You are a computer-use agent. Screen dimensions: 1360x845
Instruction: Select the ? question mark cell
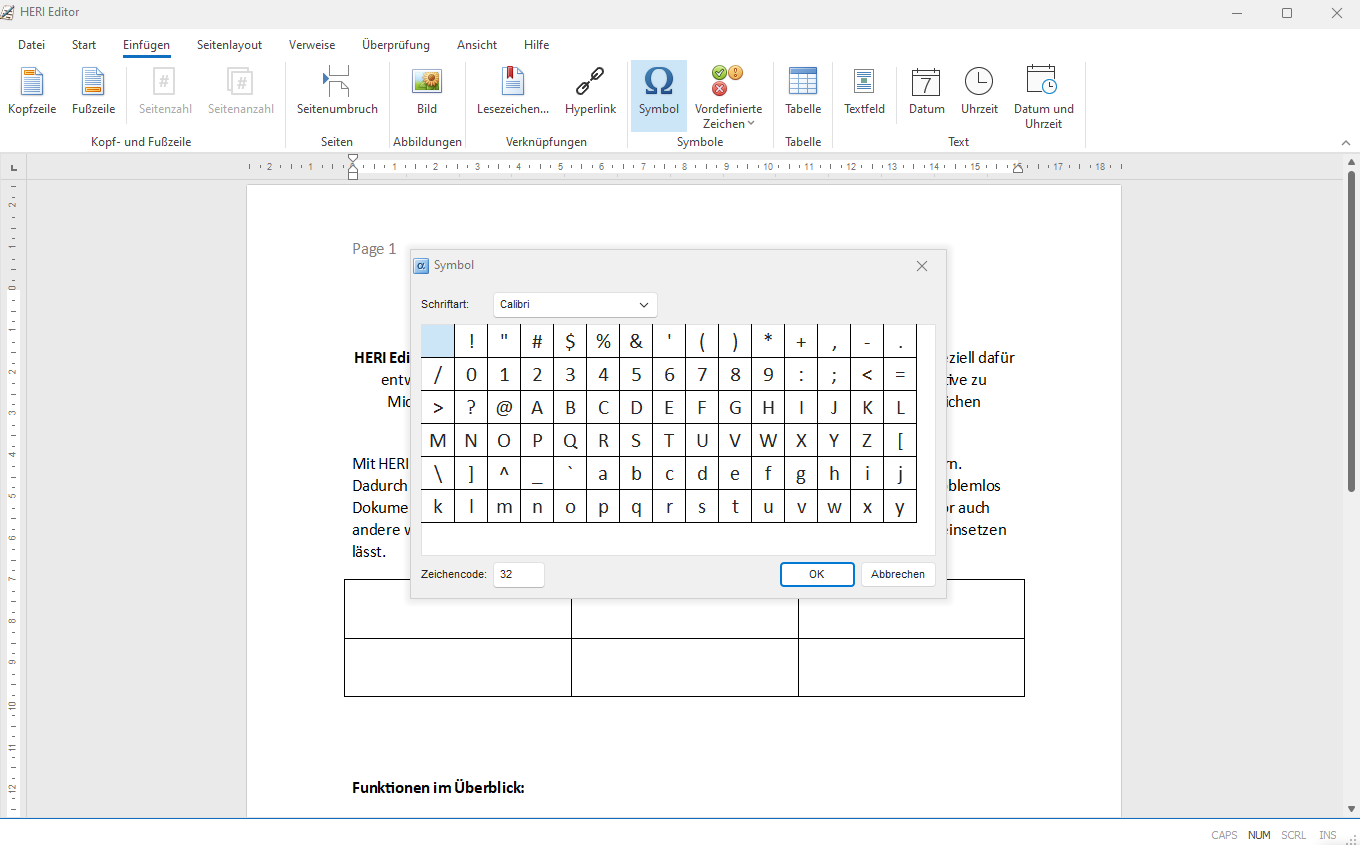(x=471, y=407)
